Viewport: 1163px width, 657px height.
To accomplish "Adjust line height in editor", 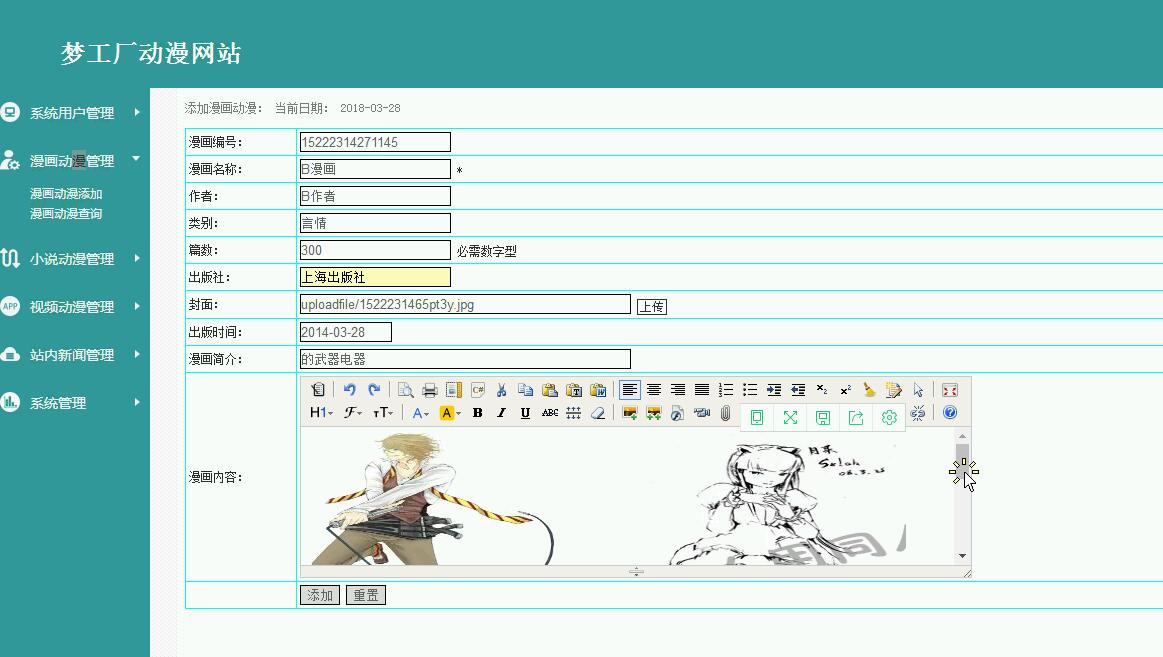I will 573,413.
